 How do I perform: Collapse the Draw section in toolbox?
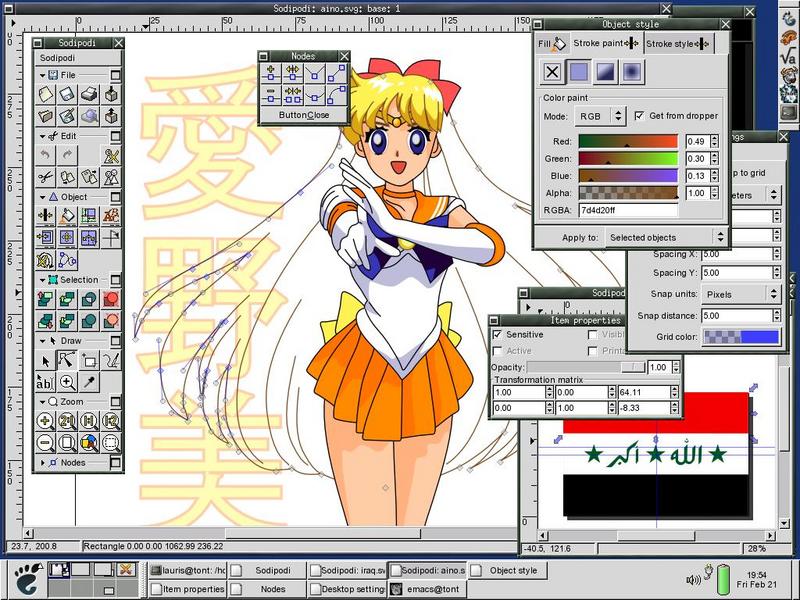click(42, 341)
